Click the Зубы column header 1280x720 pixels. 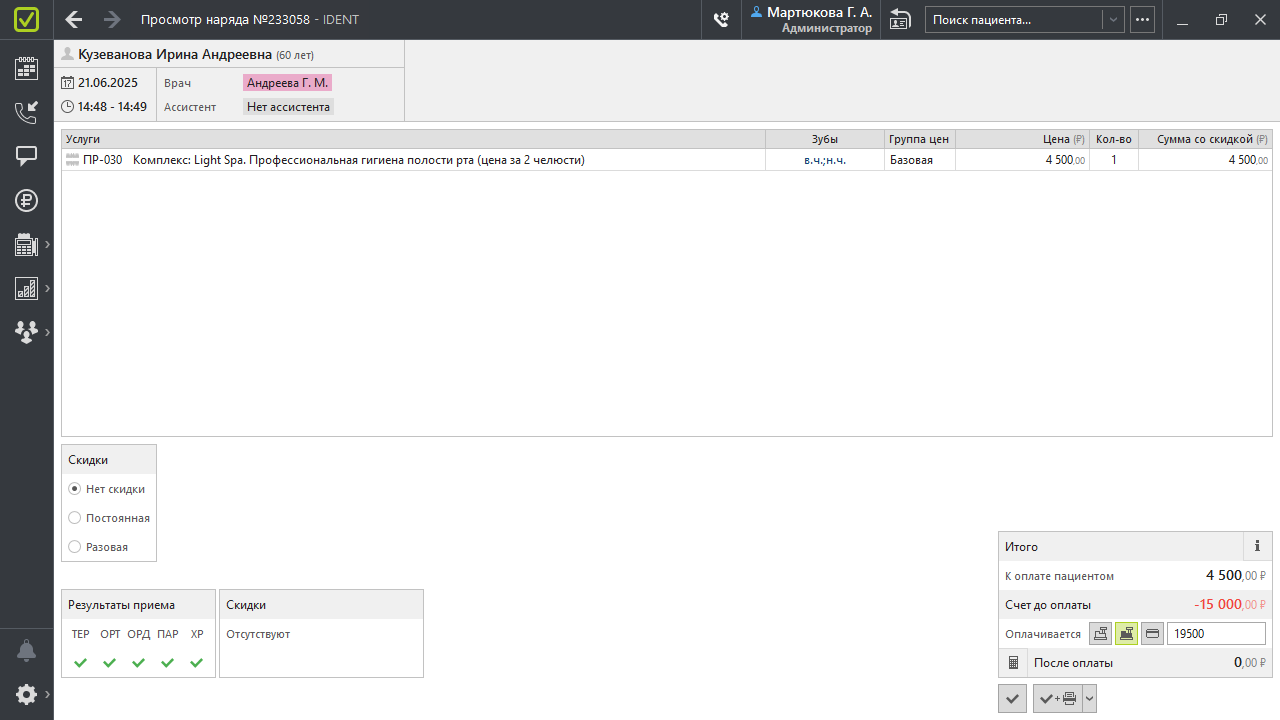825,139
